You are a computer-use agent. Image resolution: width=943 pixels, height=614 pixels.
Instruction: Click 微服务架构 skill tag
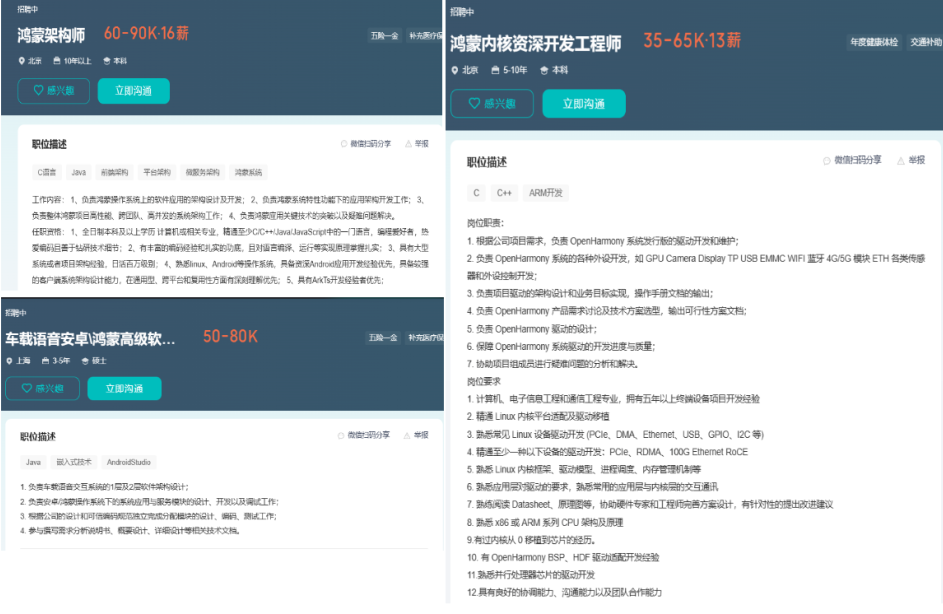203,173
